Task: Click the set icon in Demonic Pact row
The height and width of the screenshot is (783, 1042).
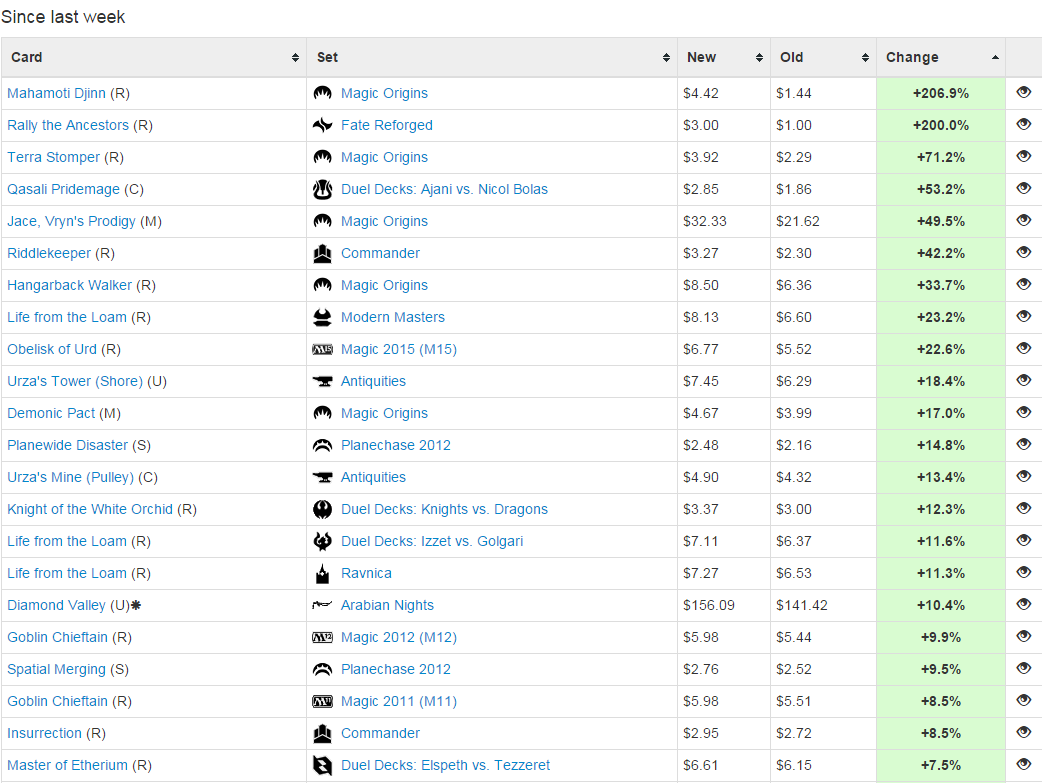Action: pos(322,413)
